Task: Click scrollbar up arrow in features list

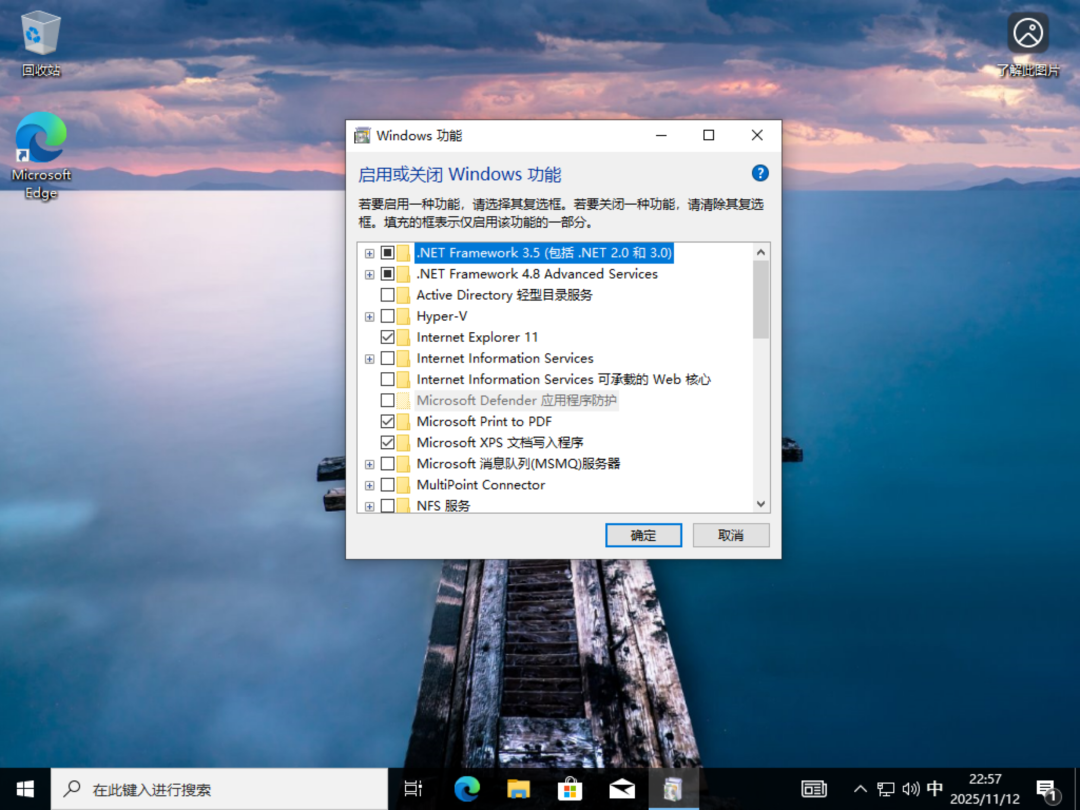Action: click(760, 252)
